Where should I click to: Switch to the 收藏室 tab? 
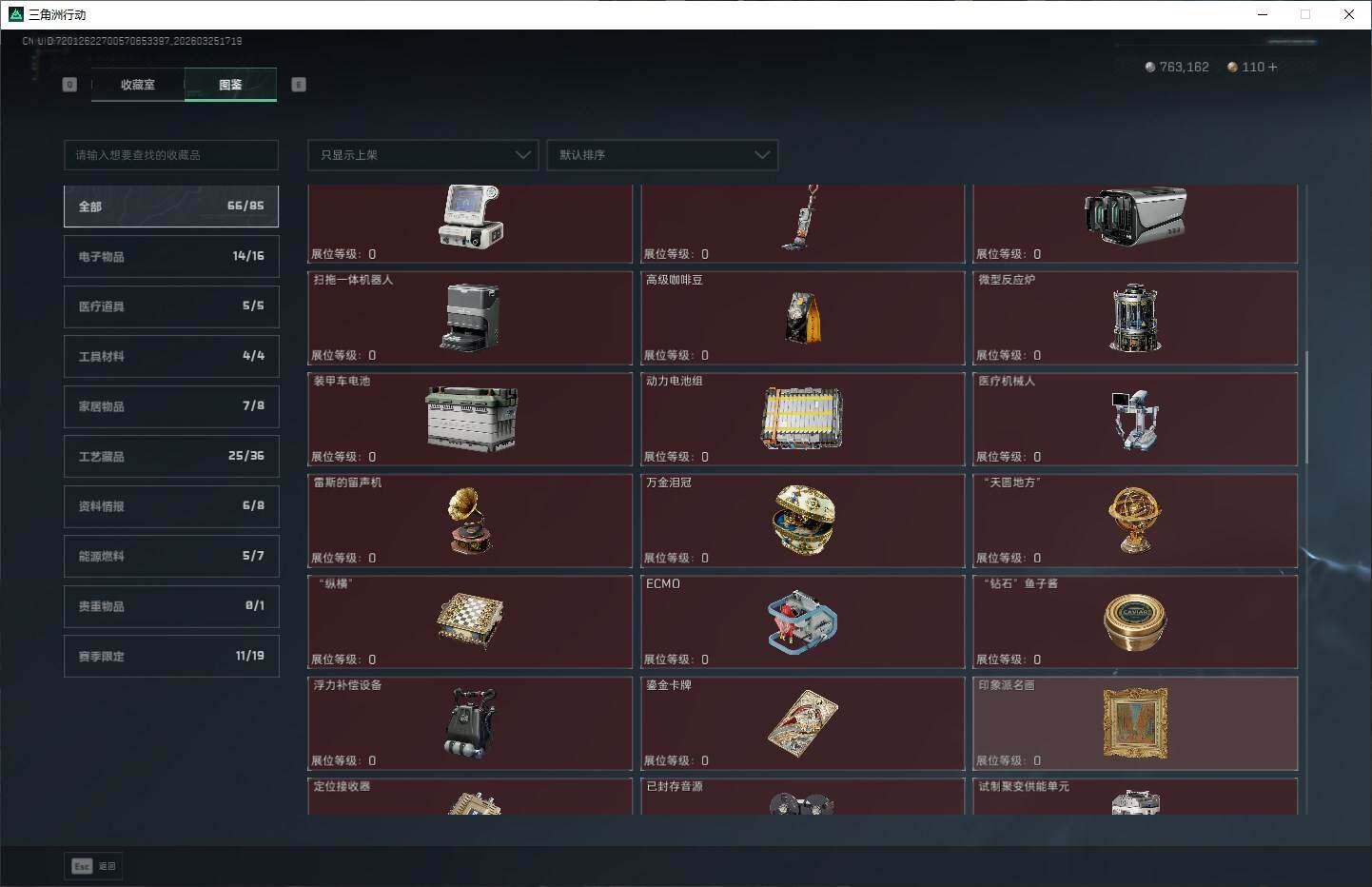click(x=138, y=85)
